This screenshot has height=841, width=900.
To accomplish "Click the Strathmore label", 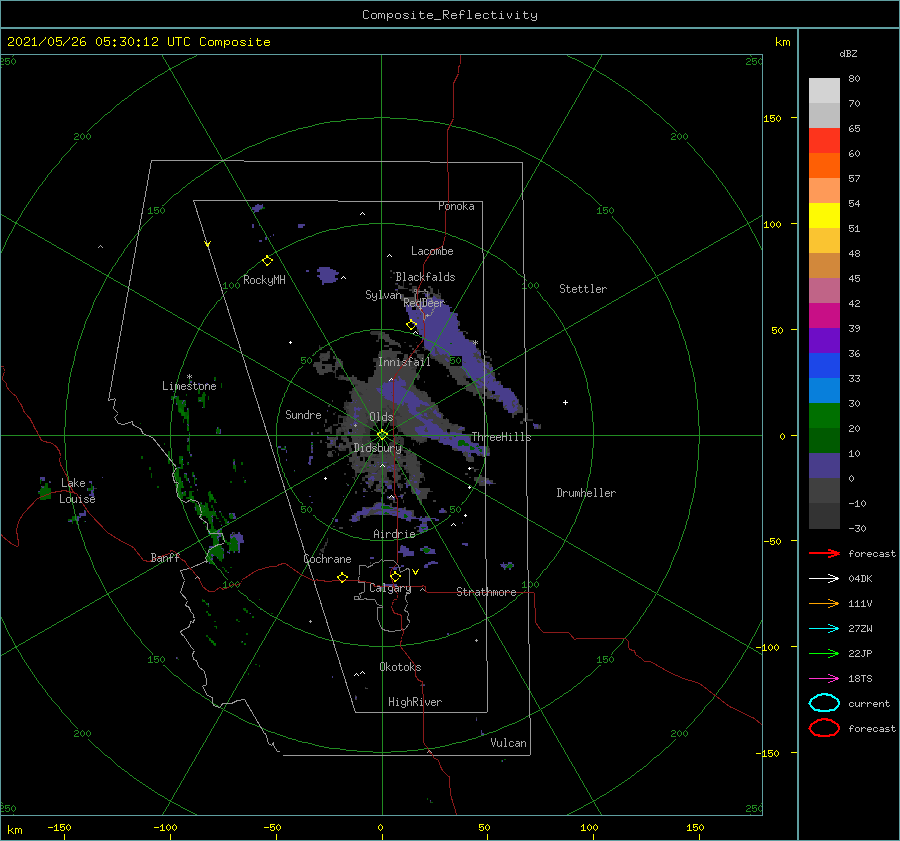I will click(486, 592).
